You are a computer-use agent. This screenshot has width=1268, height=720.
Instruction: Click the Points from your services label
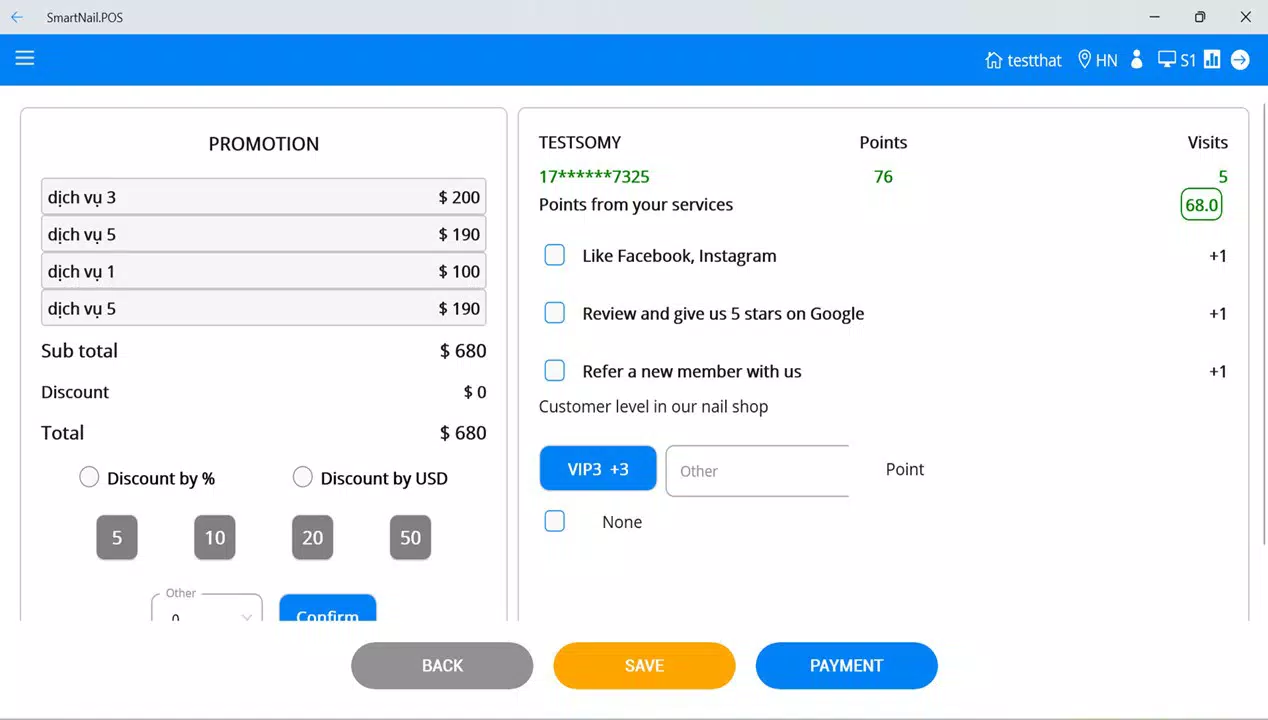click(636, 204)
